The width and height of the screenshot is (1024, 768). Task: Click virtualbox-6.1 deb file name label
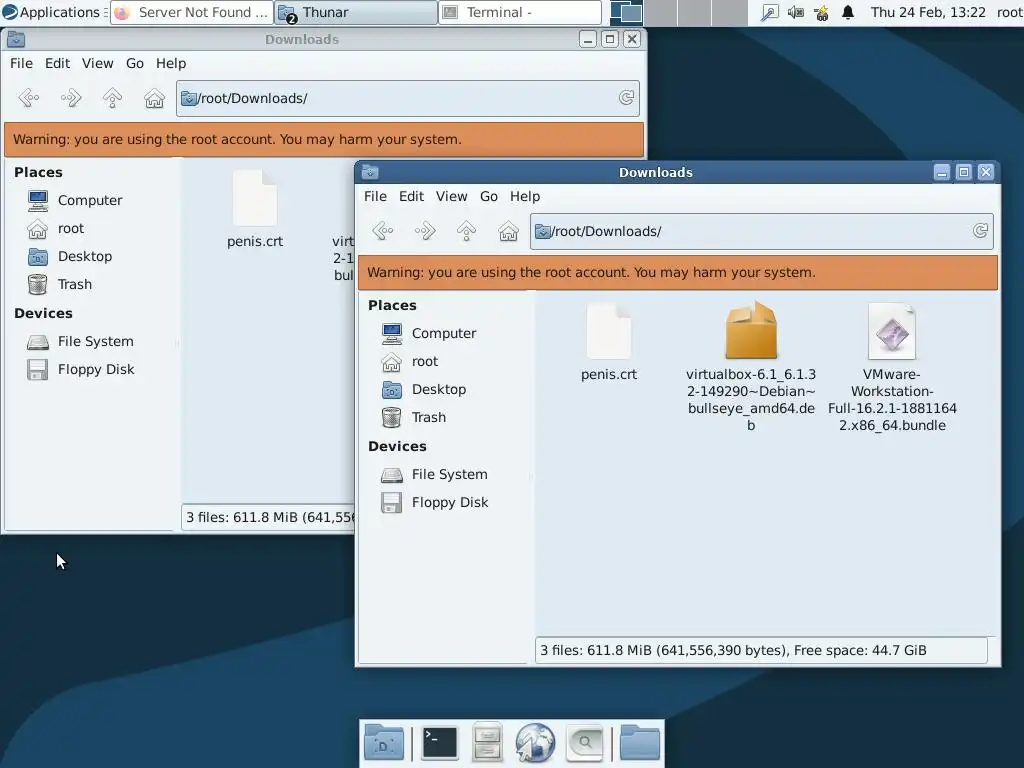pos(751,400)
